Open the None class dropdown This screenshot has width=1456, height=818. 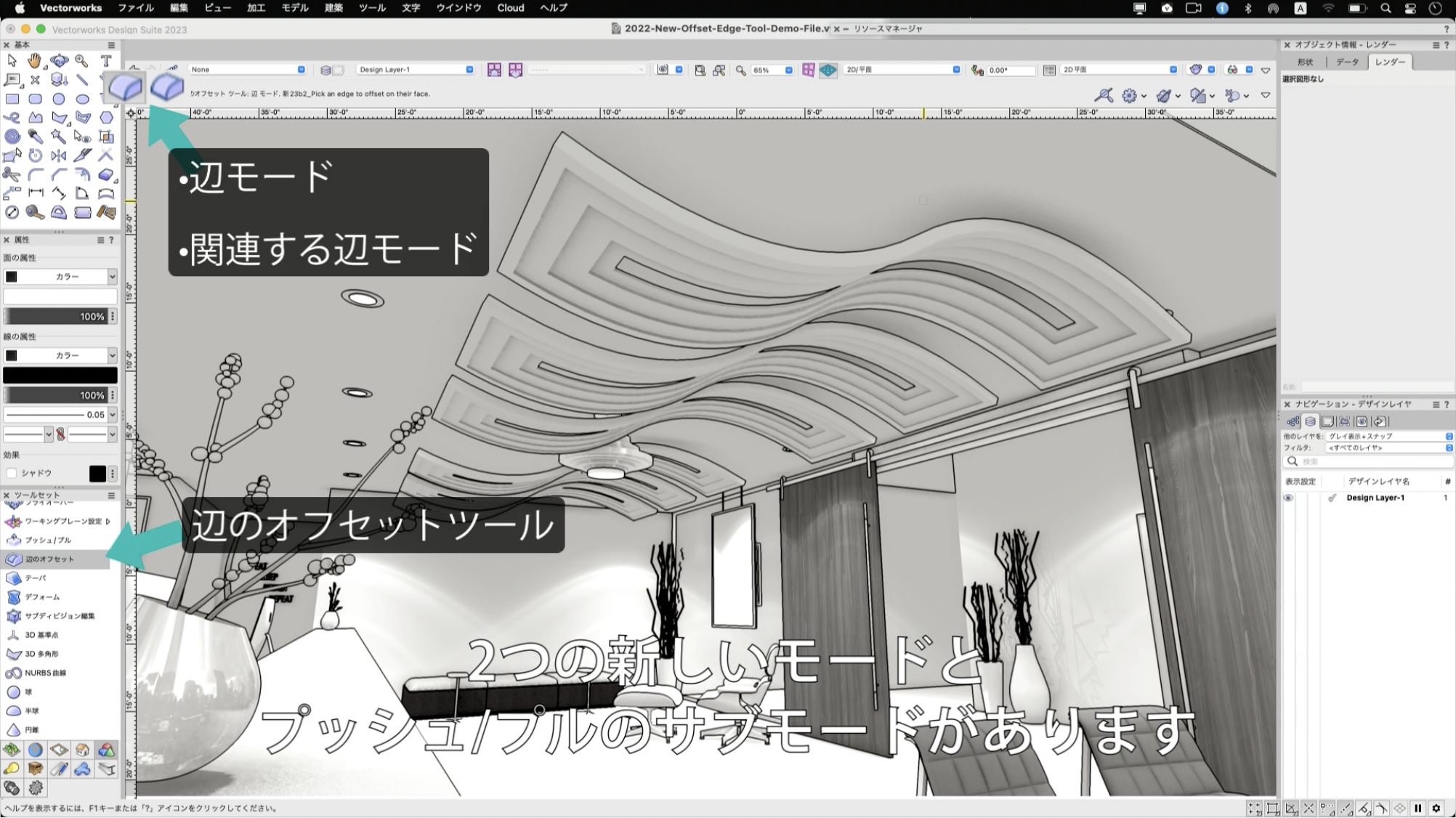(247, 70)
